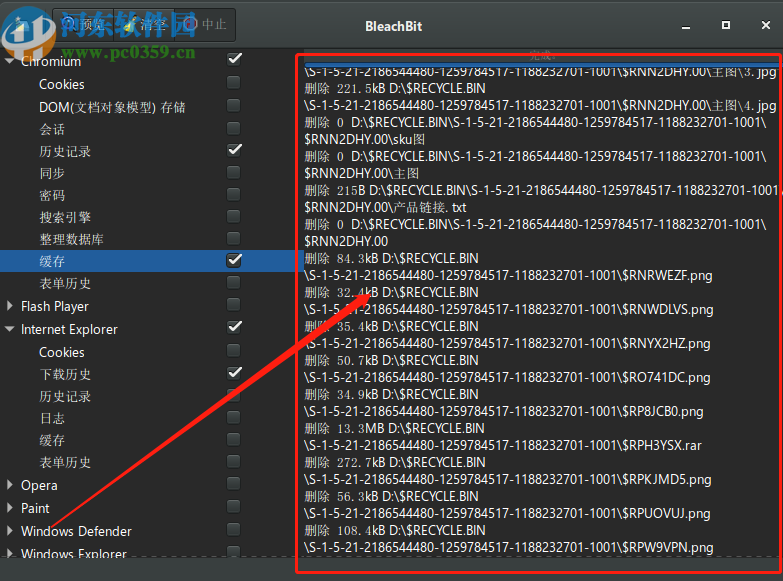Enable Internet Explorer 缓存 checkbox
This screenshot has height=581, width=783.
coord(234,439)
